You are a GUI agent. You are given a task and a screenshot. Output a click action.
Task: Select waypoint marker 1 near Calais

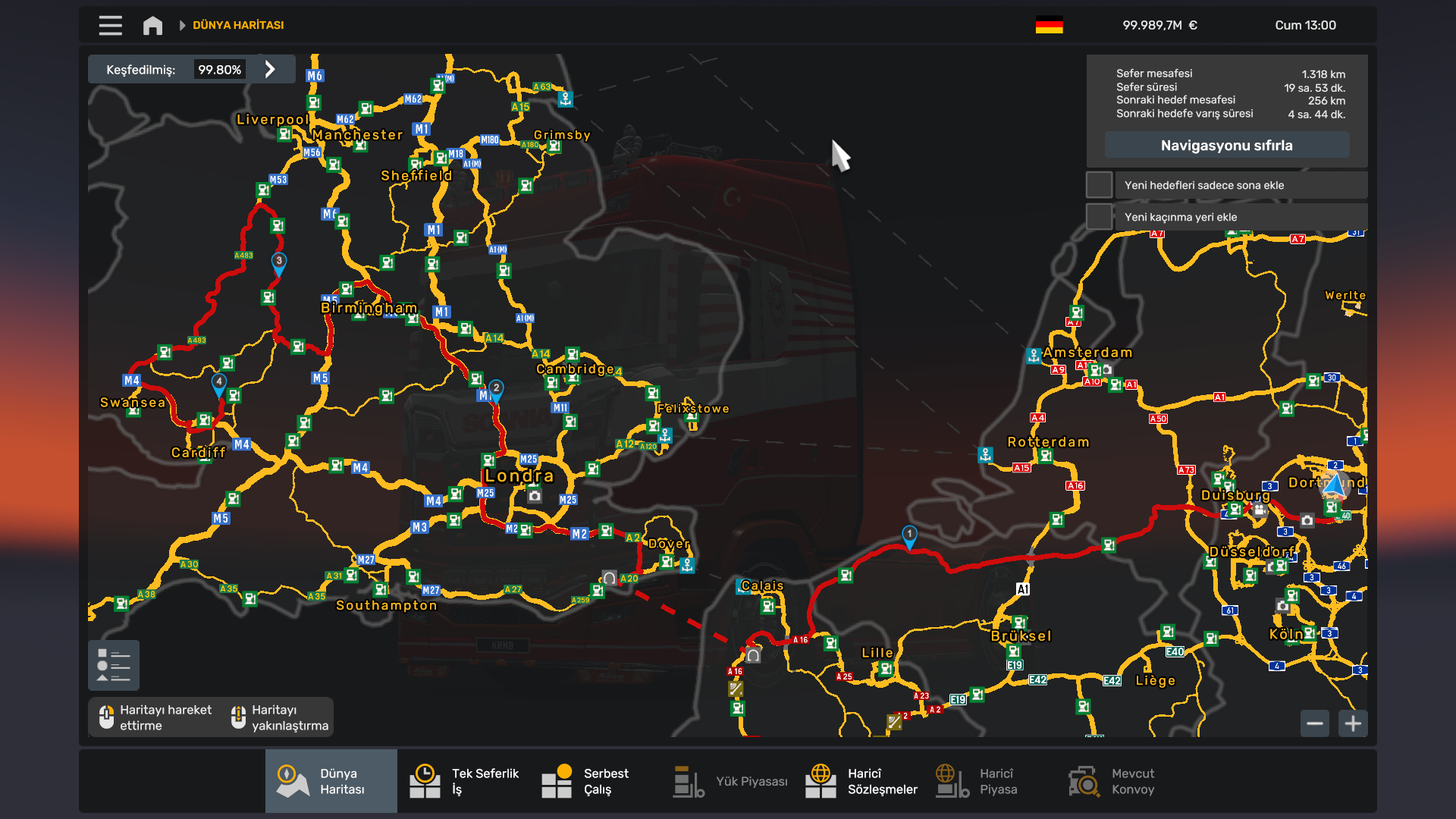click(x=909, y=535)
